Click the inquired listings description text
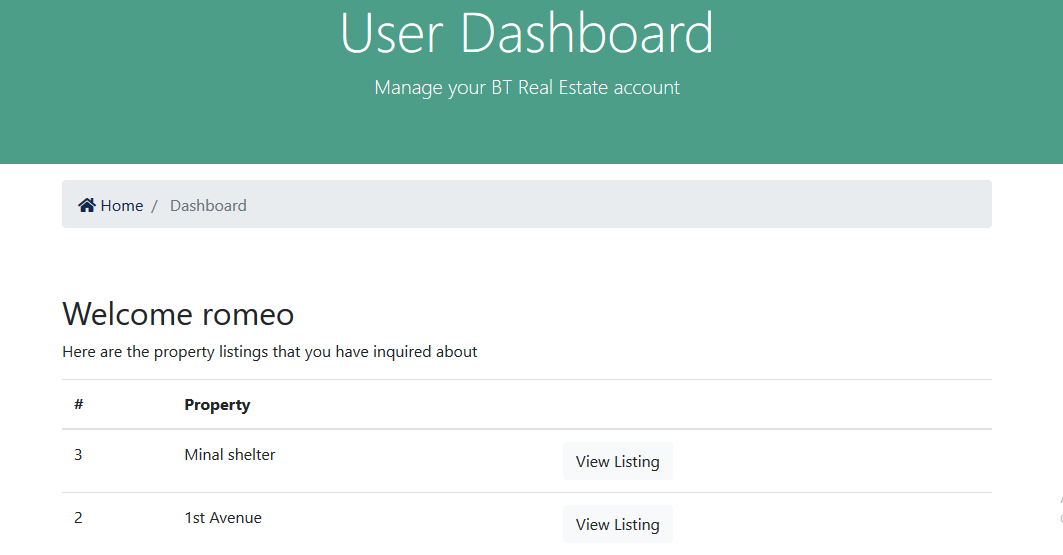 (270, 352)
